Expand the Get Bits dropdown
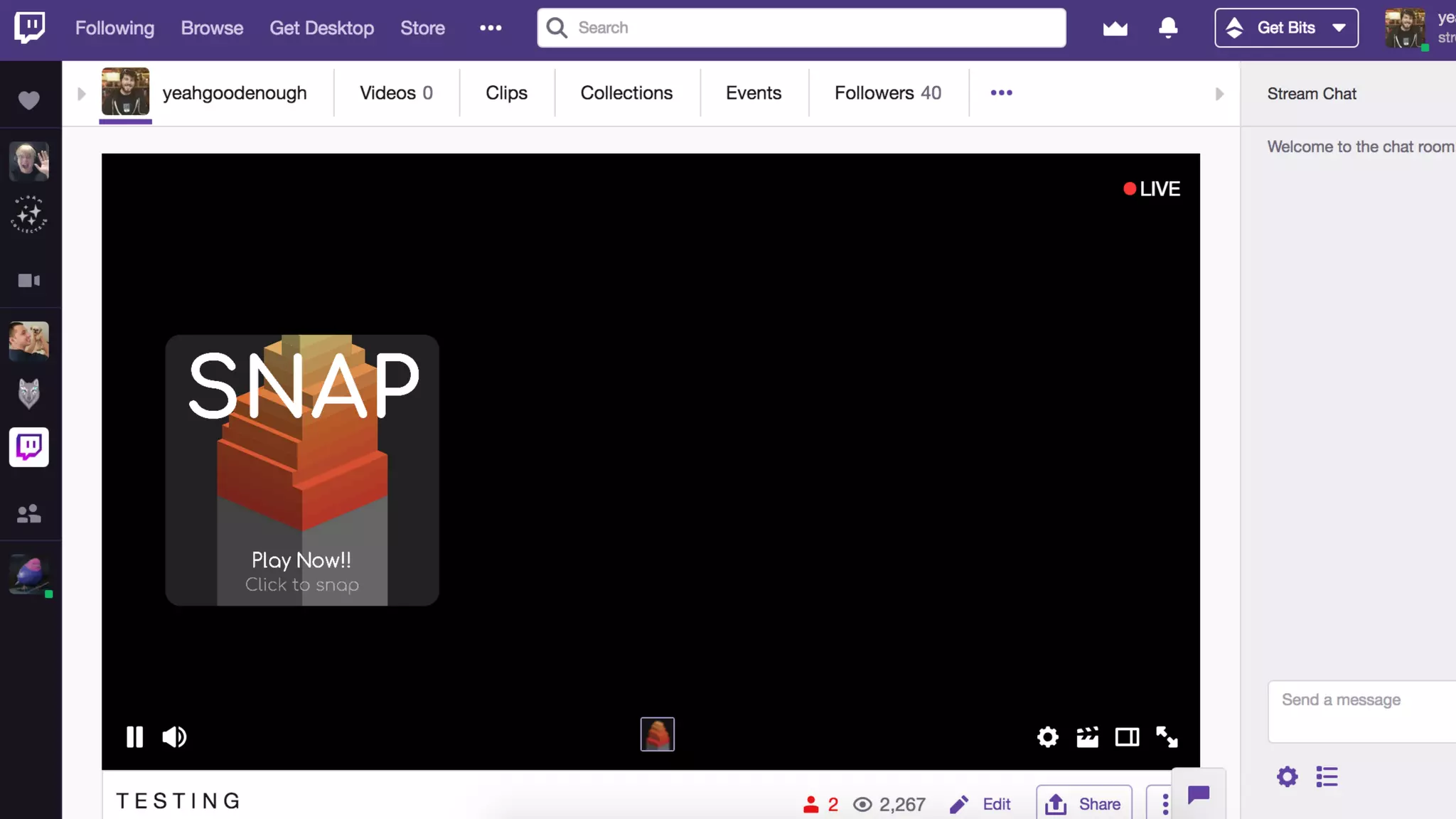The image size is (1456, 819). 1339,28
